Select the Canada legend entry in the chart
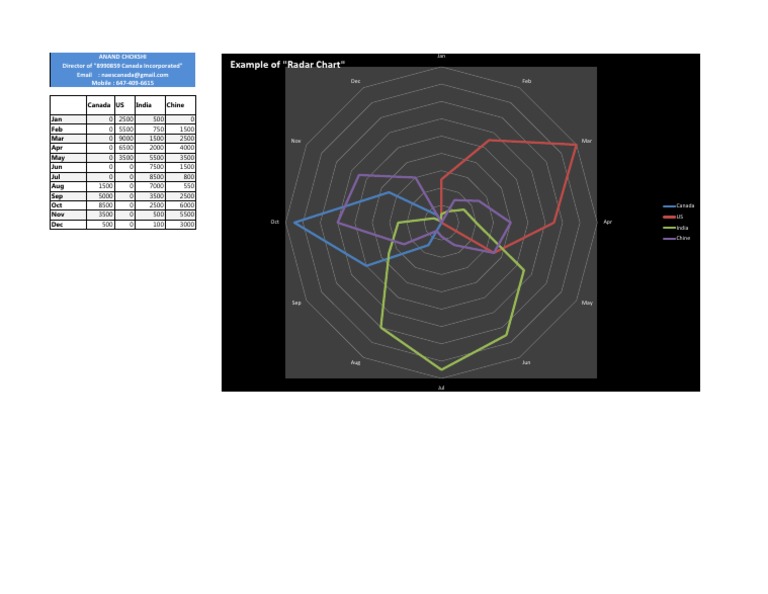 tap(678, 206)
